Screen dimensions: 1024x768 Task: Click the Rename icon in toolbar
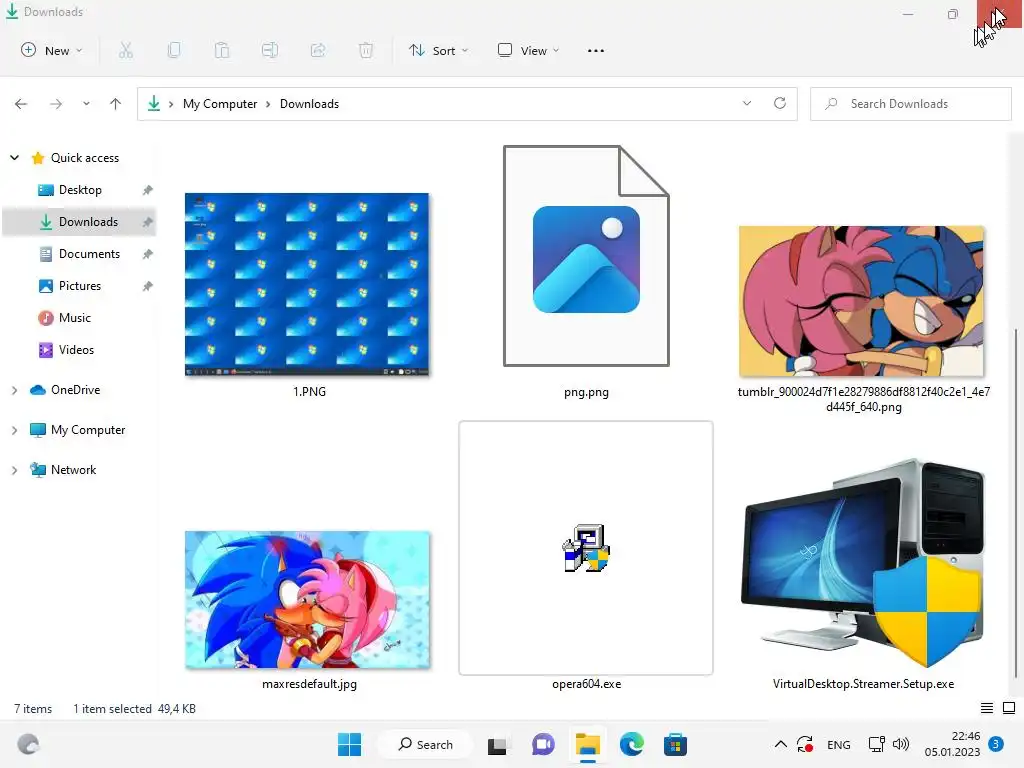270,50
